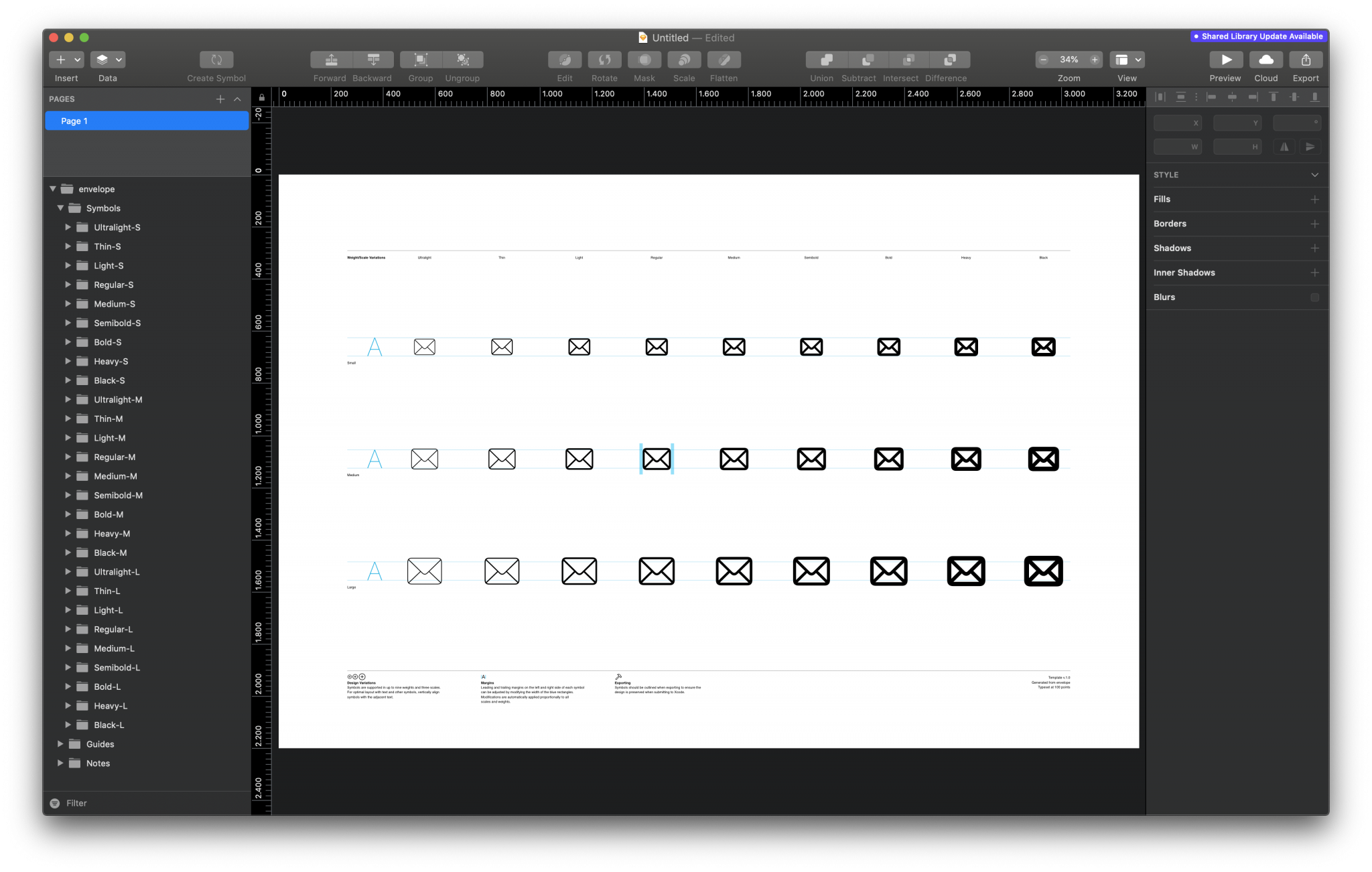This screenshot has height=872, width=1372.
Task: Enable the Blurs checkbox
Action: (1314, 297)
